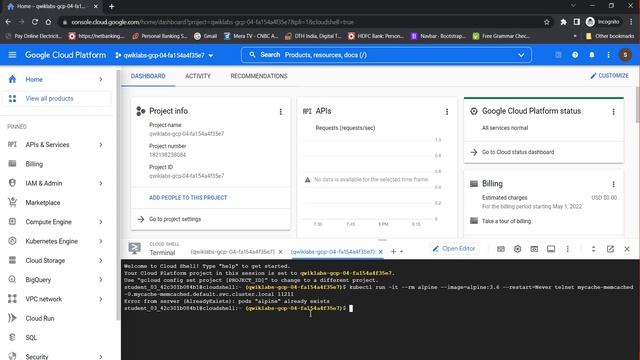
Task: Open a new browser tab
Action: coord(111,7)
